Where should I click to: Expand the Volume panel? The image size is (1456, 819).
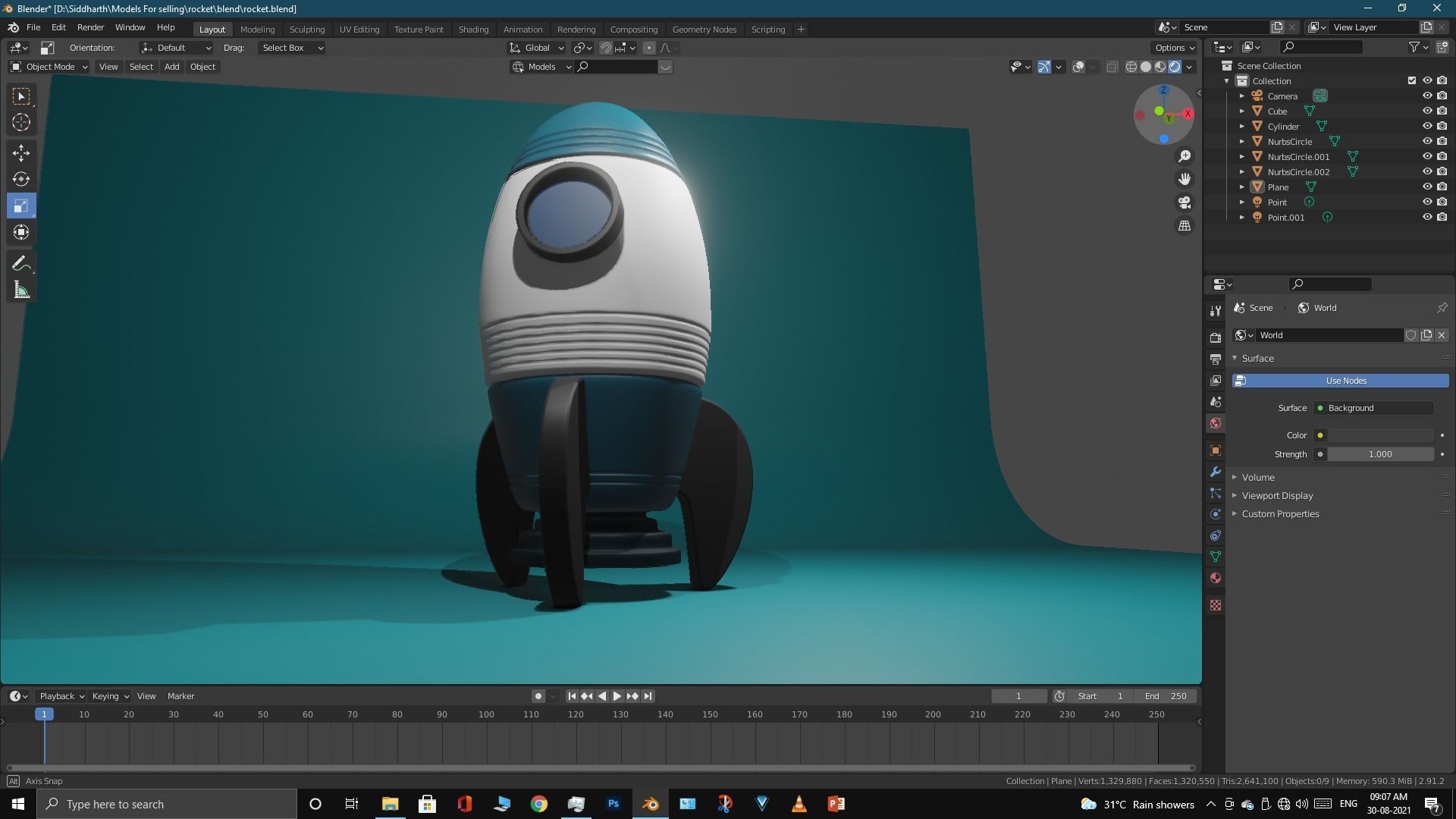click(x=1258, y=477)
